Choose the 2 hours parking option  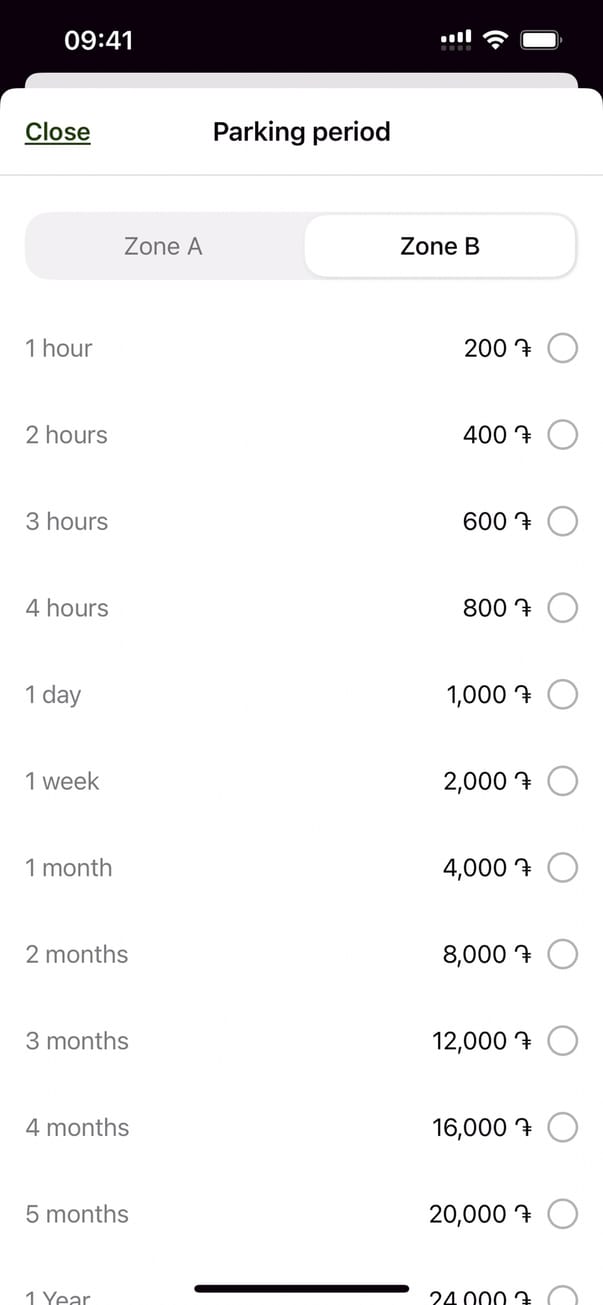(563, 435)
